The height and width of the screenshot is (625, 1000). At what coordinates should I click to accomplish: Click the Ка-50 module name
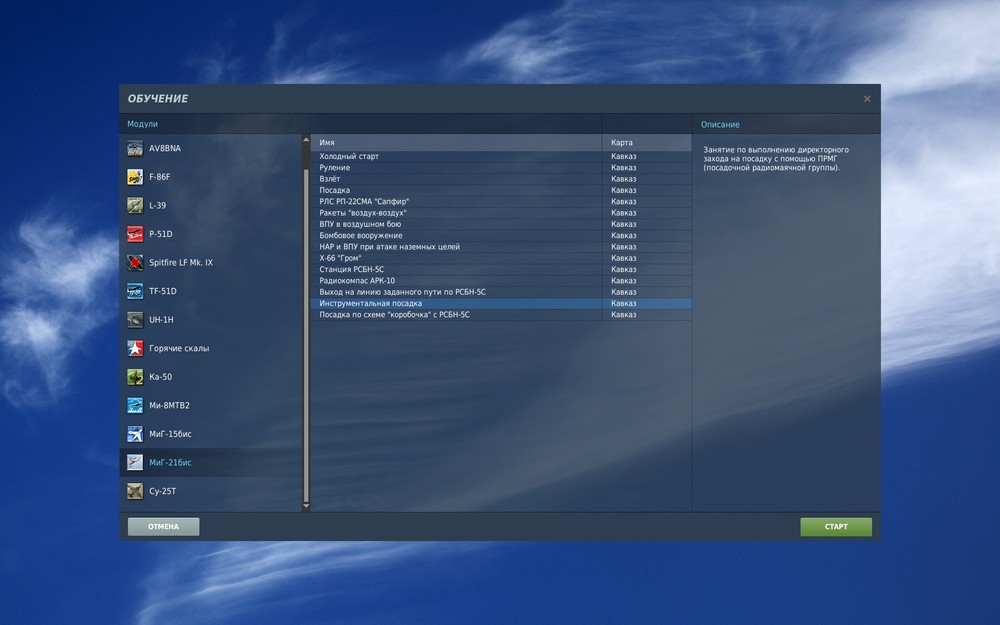tap(161, 377)
